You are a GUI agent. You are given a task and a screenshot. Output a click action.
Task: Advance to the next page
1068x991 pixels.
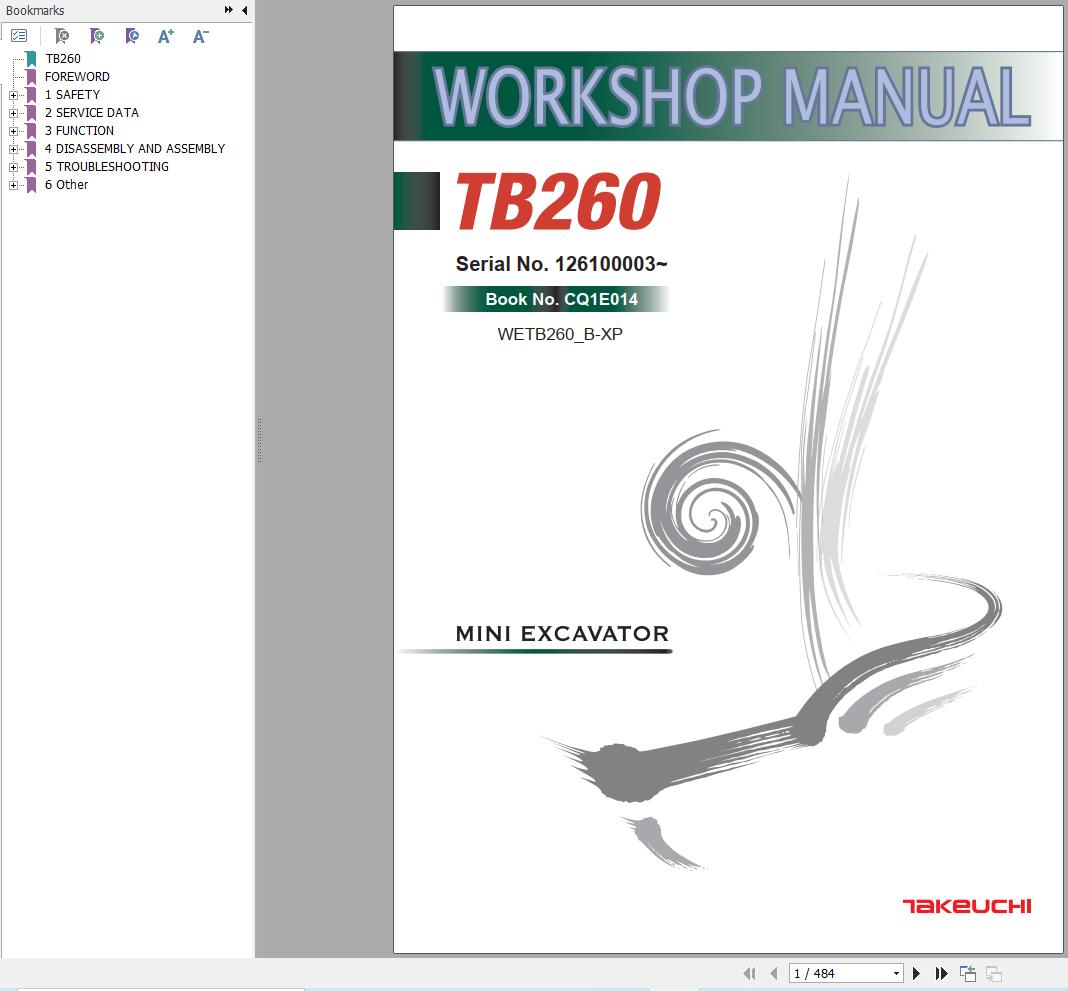point(917,972)
